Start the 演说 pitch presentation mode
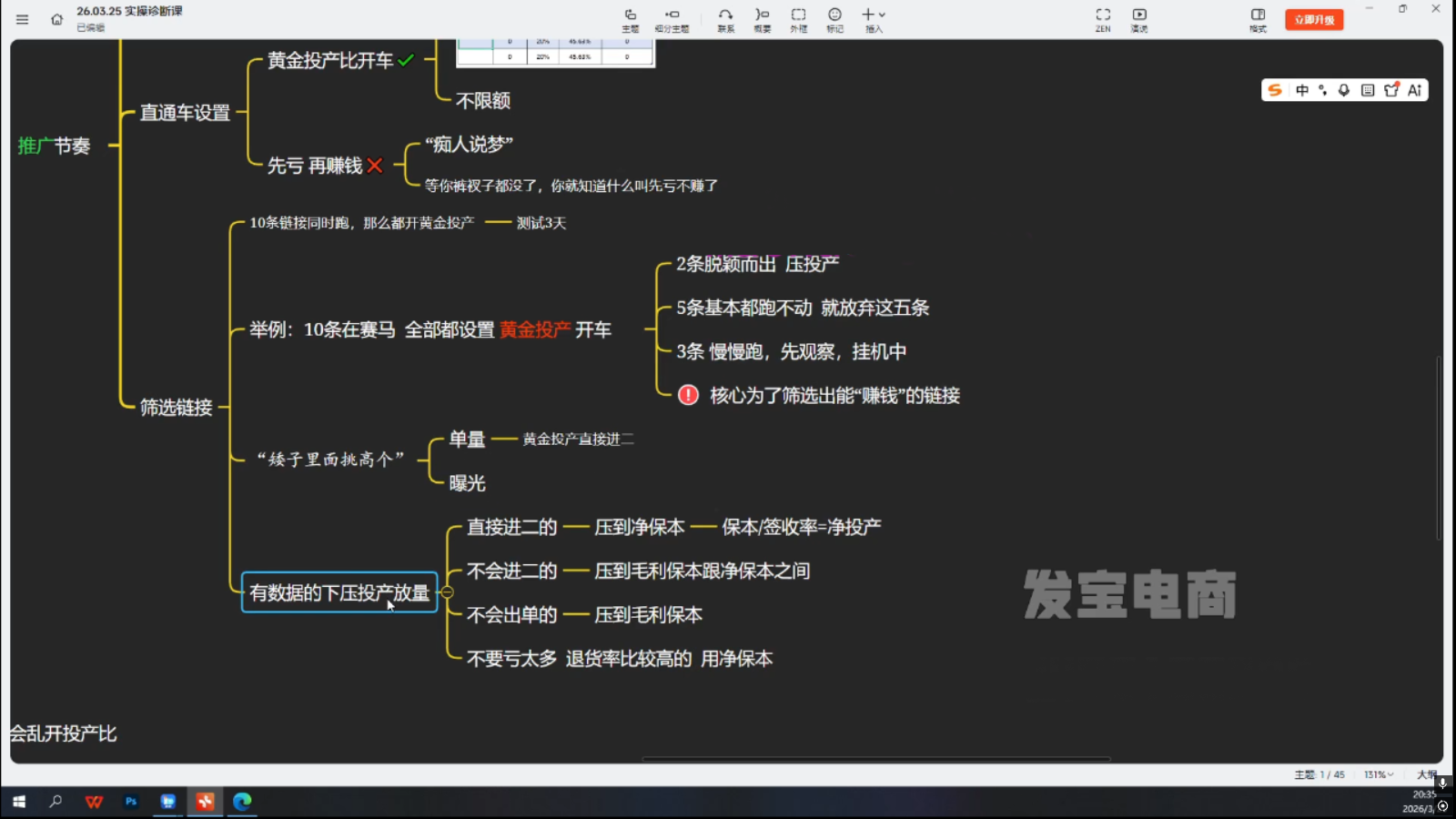1456x819 pixels. (1139, 19)
